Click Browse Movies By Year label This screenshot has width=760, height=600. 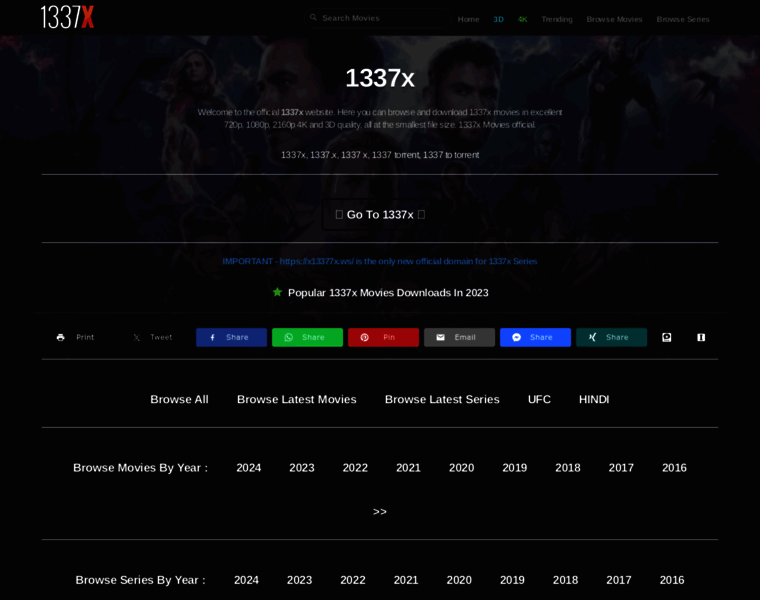click(141, 468)
